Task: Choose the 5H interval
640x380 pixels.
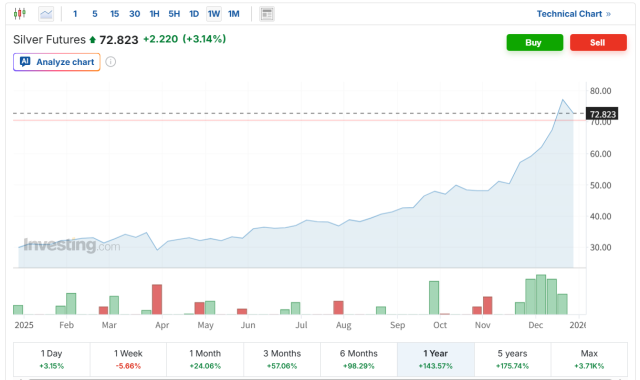Action: (174, 14)
